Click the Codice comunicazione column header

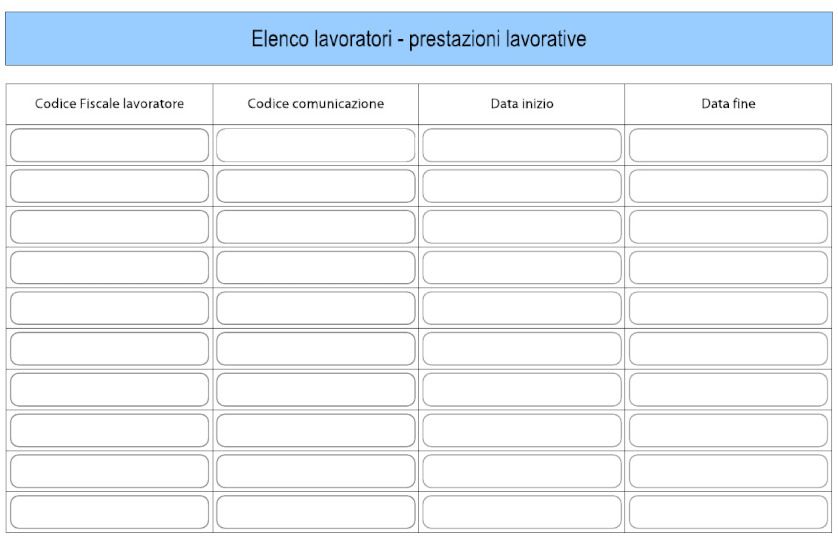pos(315,104)
